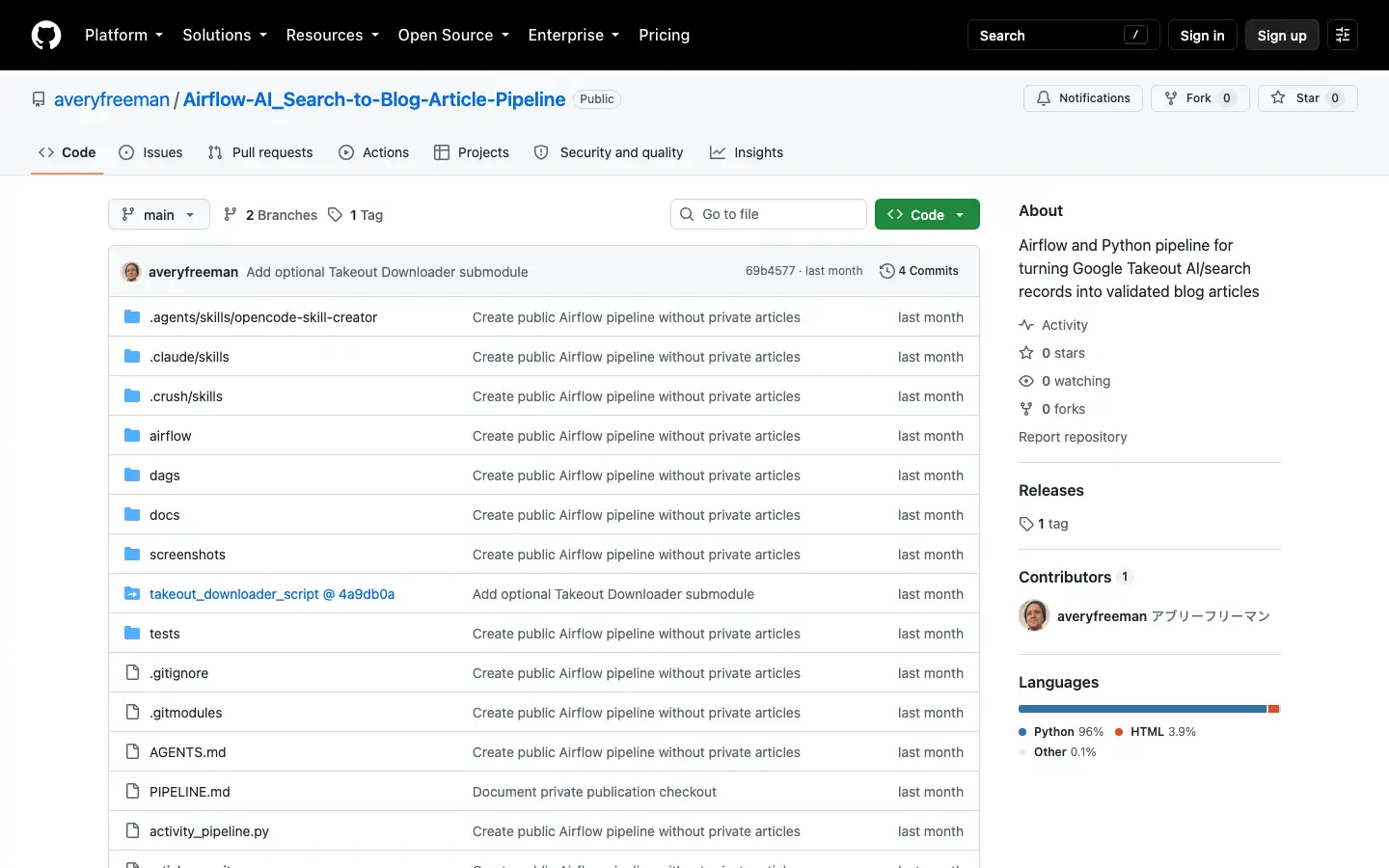Fork this repository
The height and width of the screenshot is (868, 1389).
click(x=1200, y=98)
